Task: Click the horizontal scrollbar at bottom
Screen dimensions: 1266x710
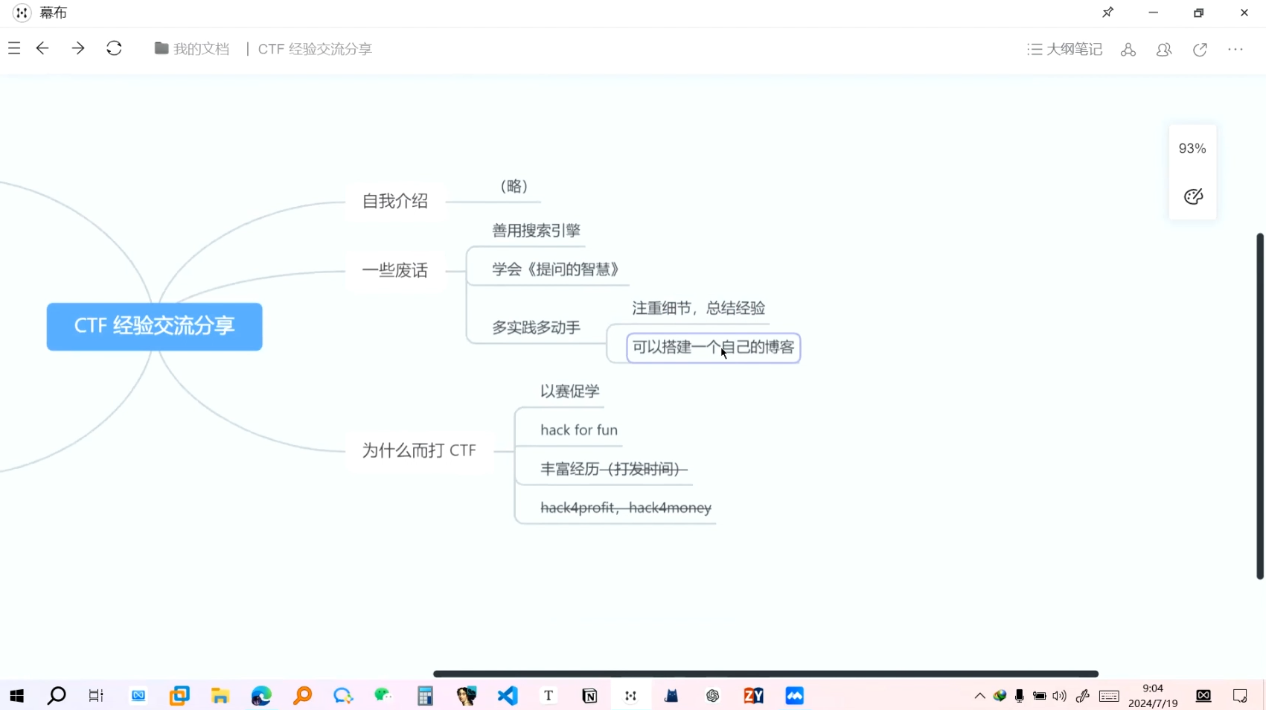Action: (765, 674)
